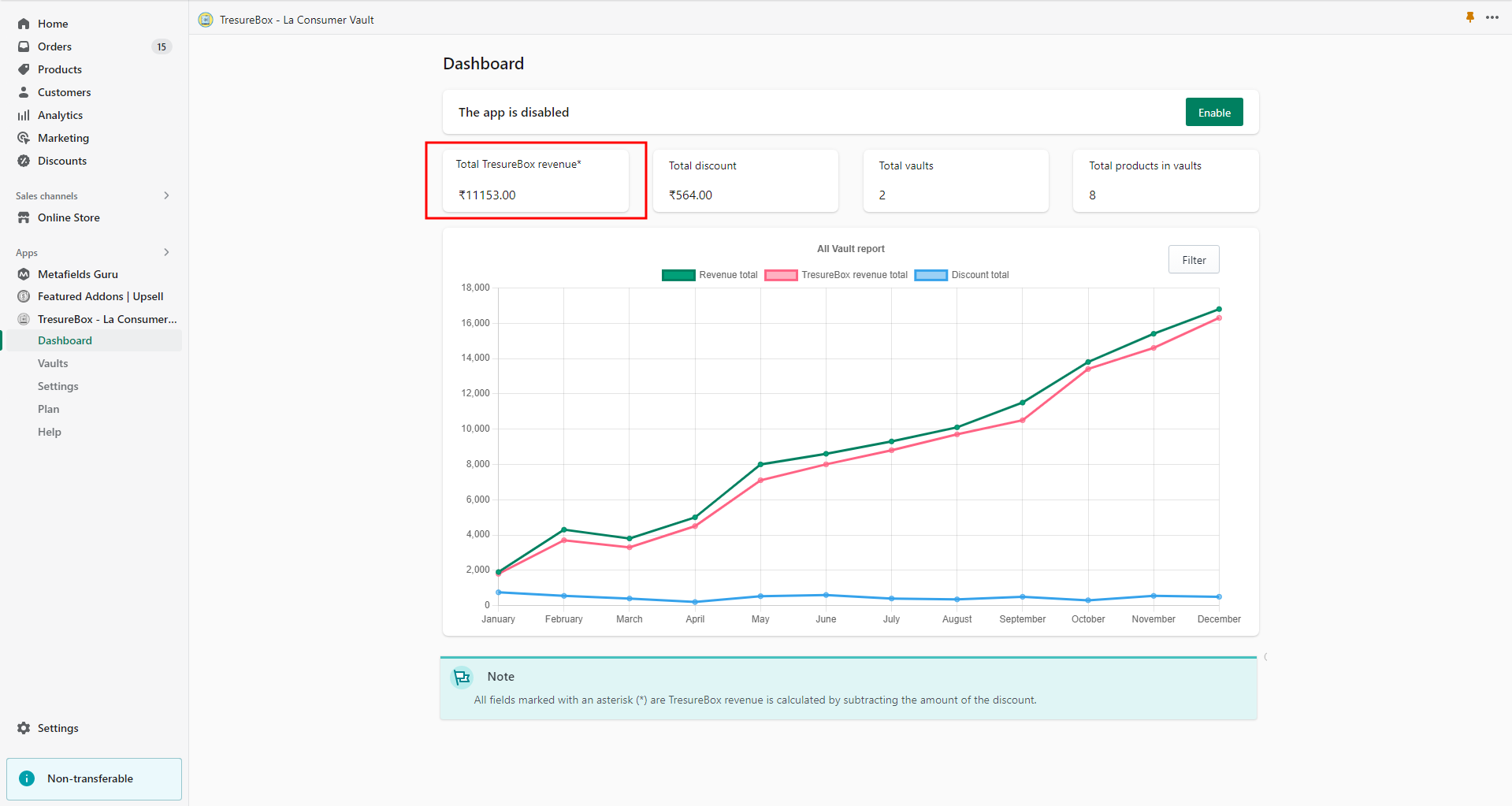This screenshot has width=1512, height=806.
Task: Click the 'September' axis label
Action: [1023, 619]
